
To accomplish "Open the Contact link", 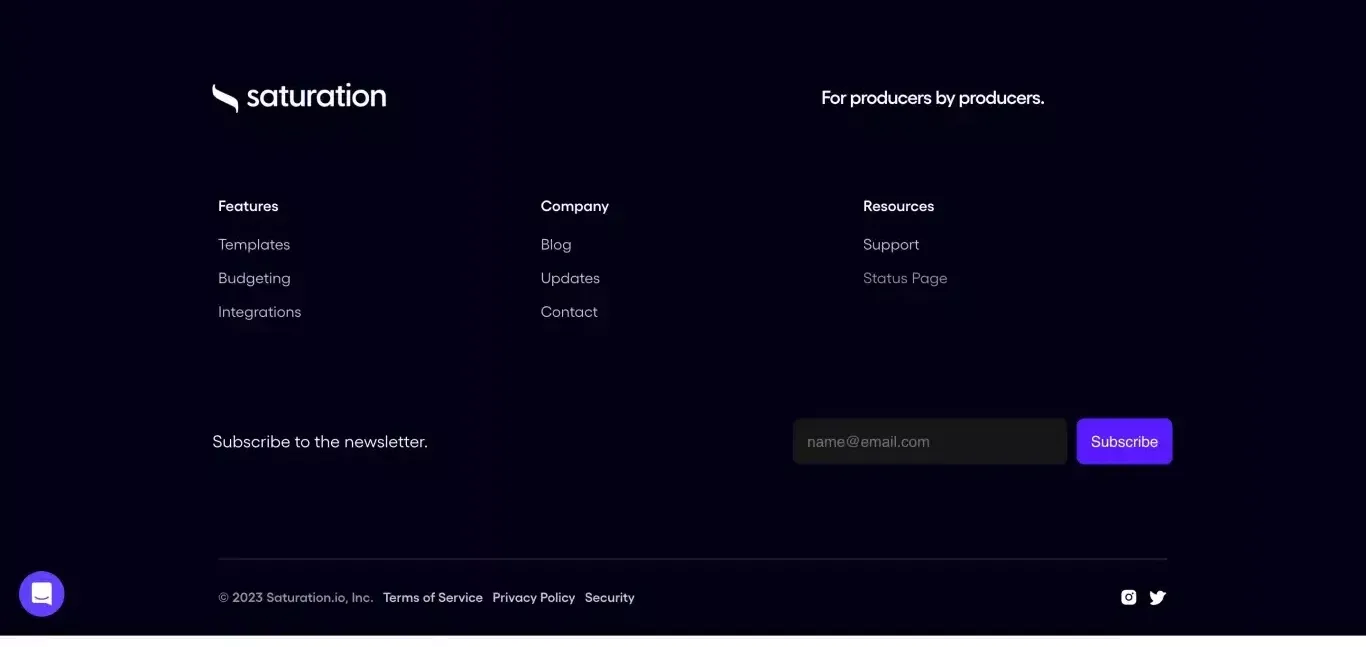I will point(569,312).
